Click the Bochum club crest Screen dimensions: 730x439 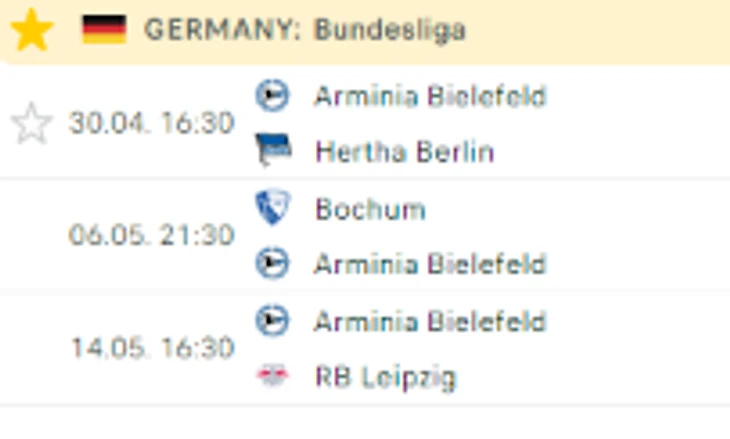click(x=272, y=208)
